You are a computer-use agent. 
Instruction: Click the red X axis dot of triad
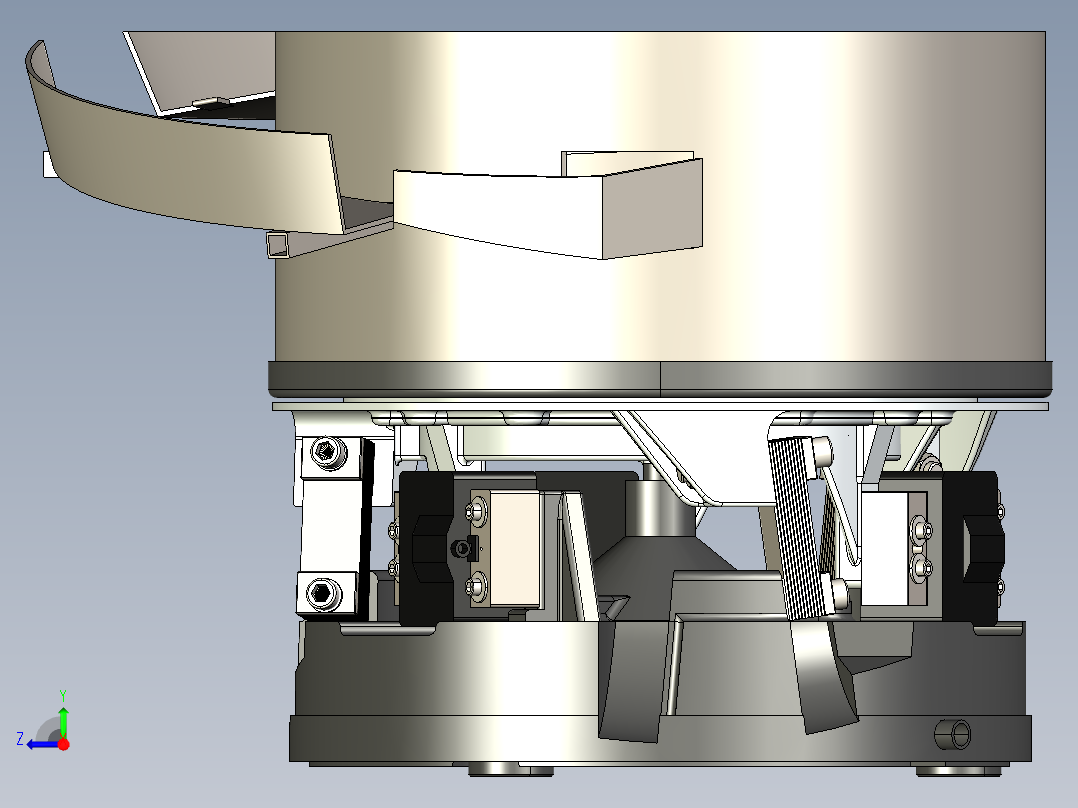(x=64, y=744)
